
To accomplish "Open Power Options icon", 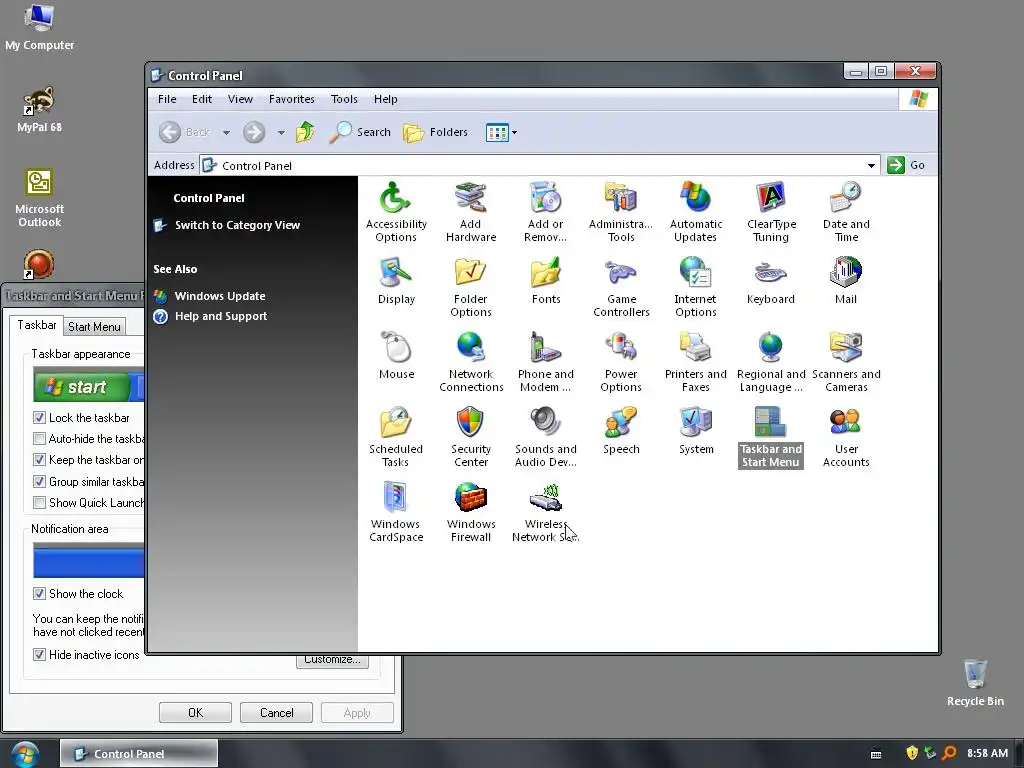I will pyautogui.click(x=621, y=347).
